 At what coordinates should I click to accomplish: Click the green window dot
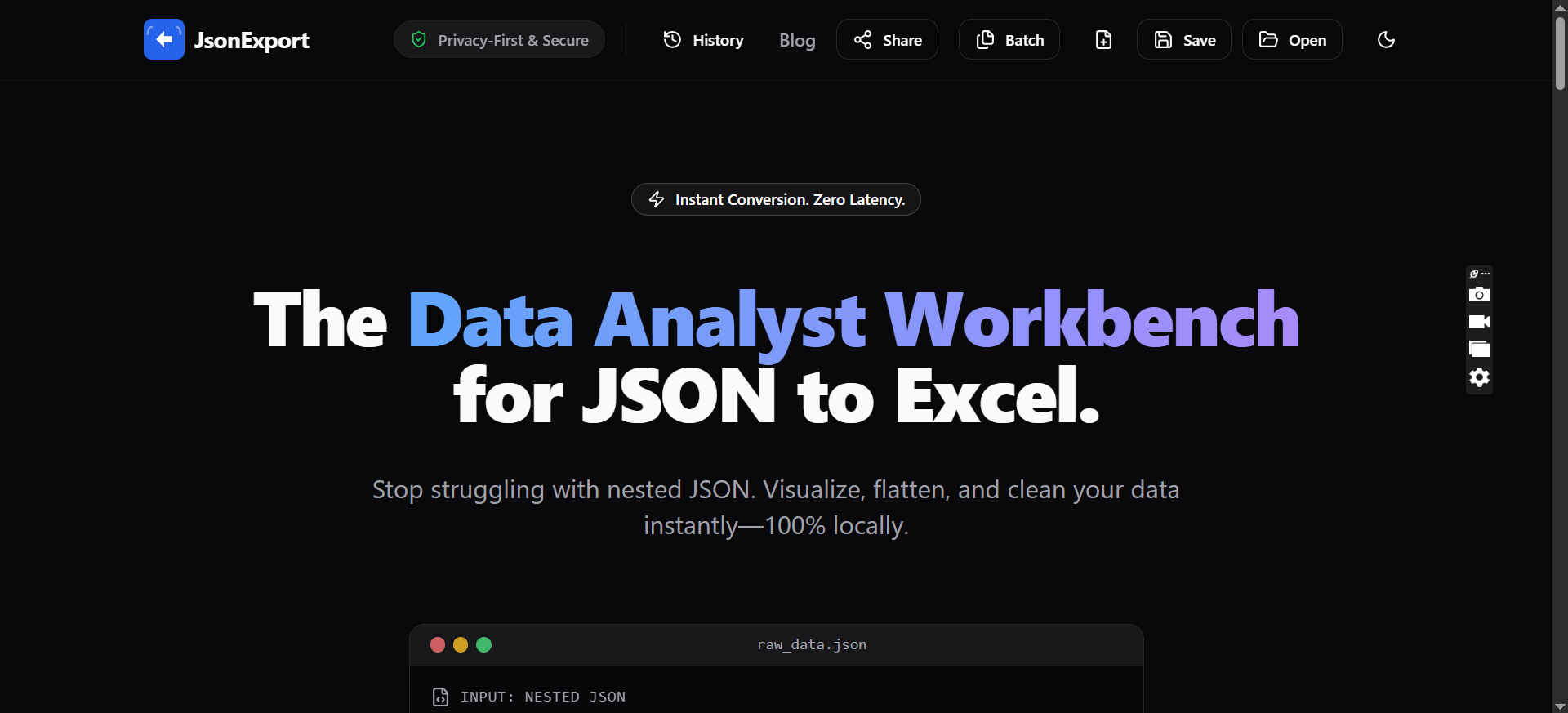click(483, 644)
